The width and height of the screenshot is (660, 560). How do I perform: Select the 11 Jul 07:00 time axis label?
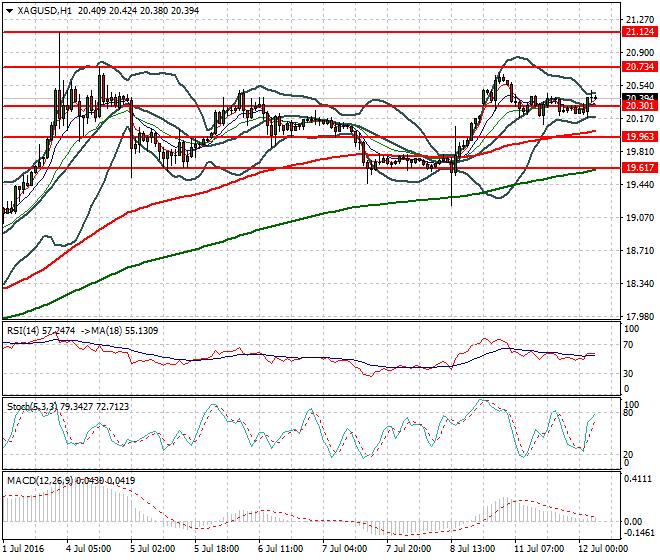tap(539, 549)
